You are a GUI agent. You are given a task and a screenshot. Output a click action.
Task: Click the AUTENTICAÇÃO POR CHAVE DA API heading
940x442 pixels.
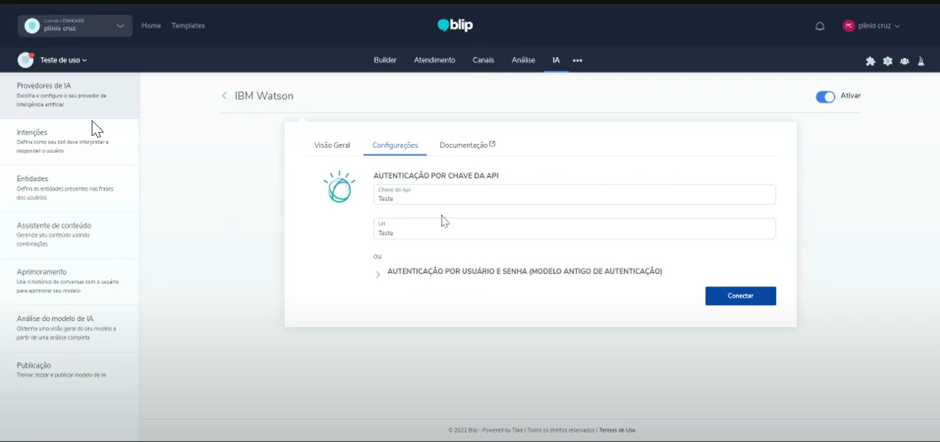click(436, 176)
